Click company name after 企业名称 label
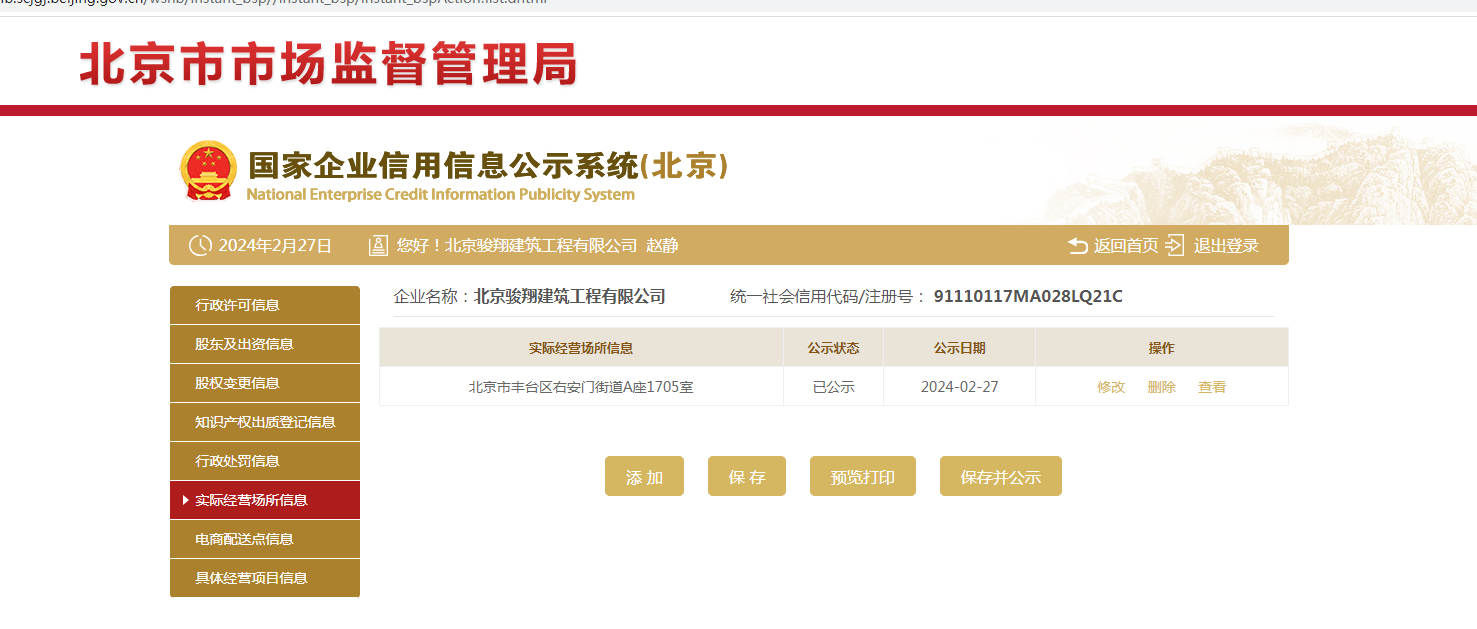Image resolution: width=1477 pixels, height=629 pixels. tap(569, 296)
